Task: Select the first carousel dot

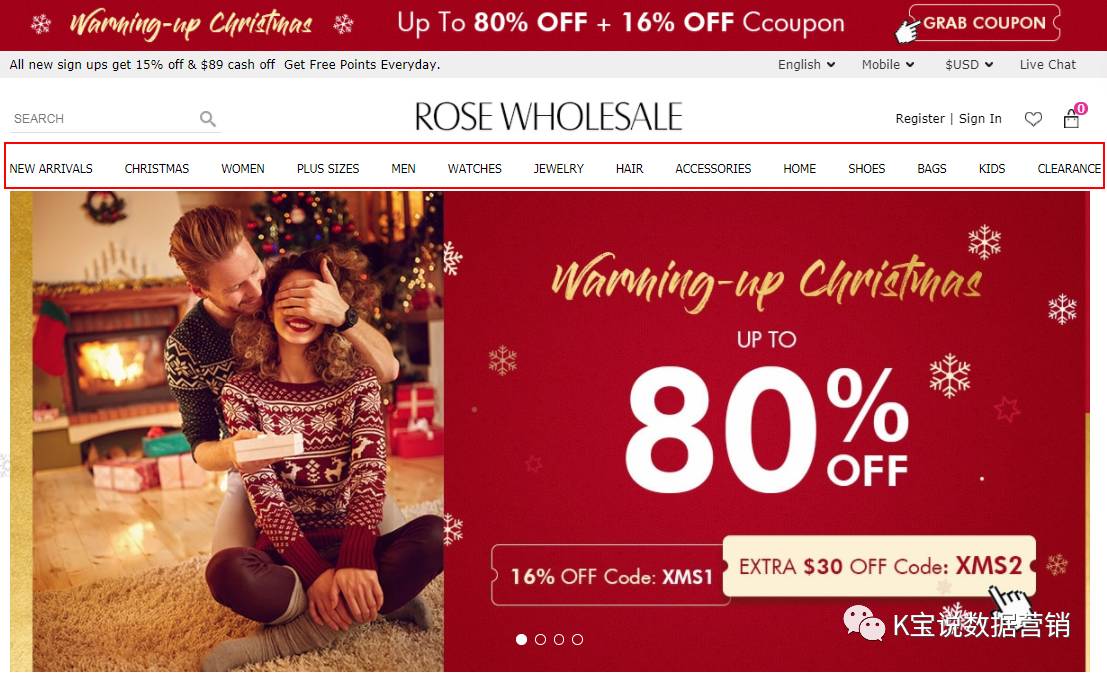Action: (x=522, y=639)
